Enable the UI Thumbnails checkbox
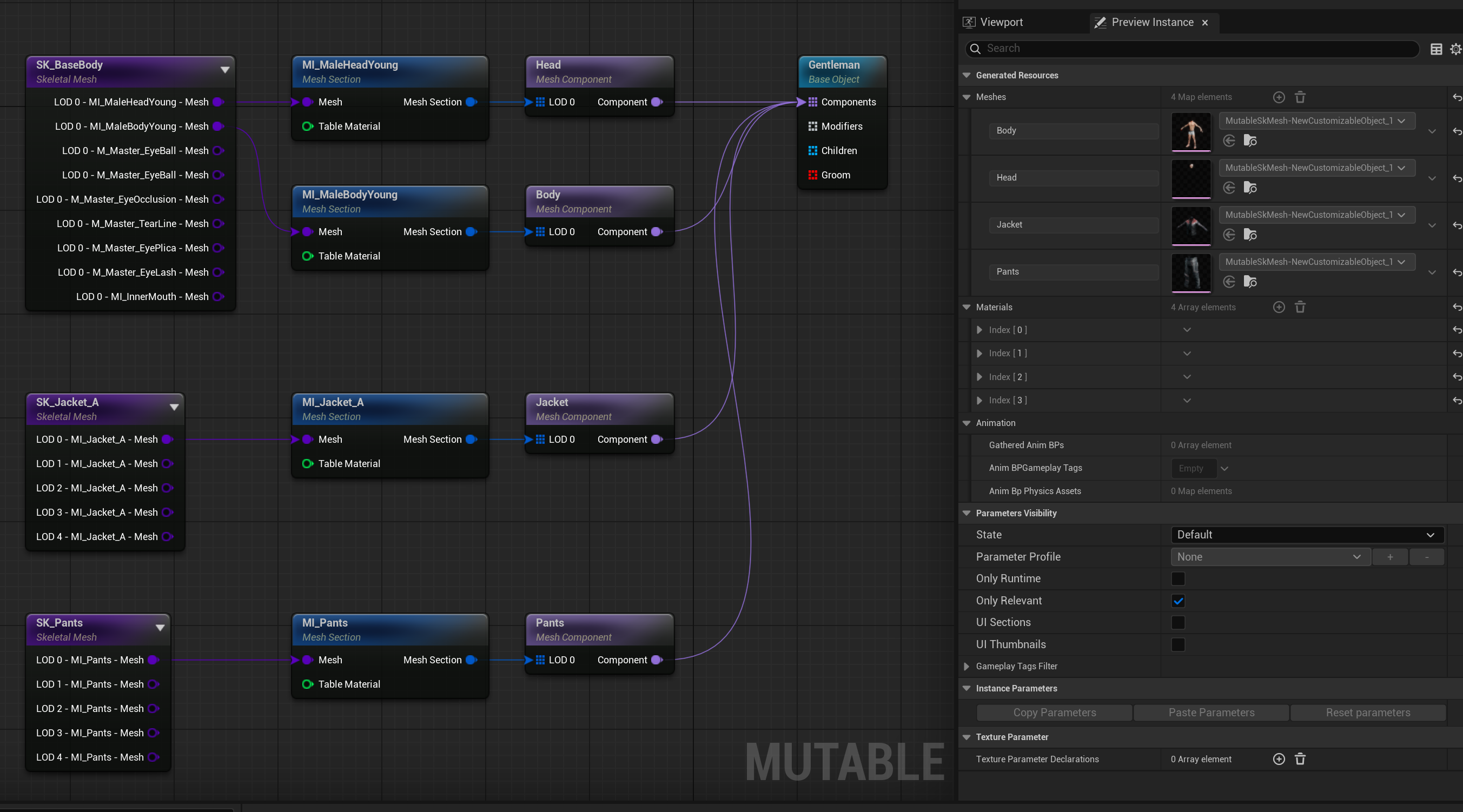This screenshot has width=1463, height=812. tap(1178, 645)
